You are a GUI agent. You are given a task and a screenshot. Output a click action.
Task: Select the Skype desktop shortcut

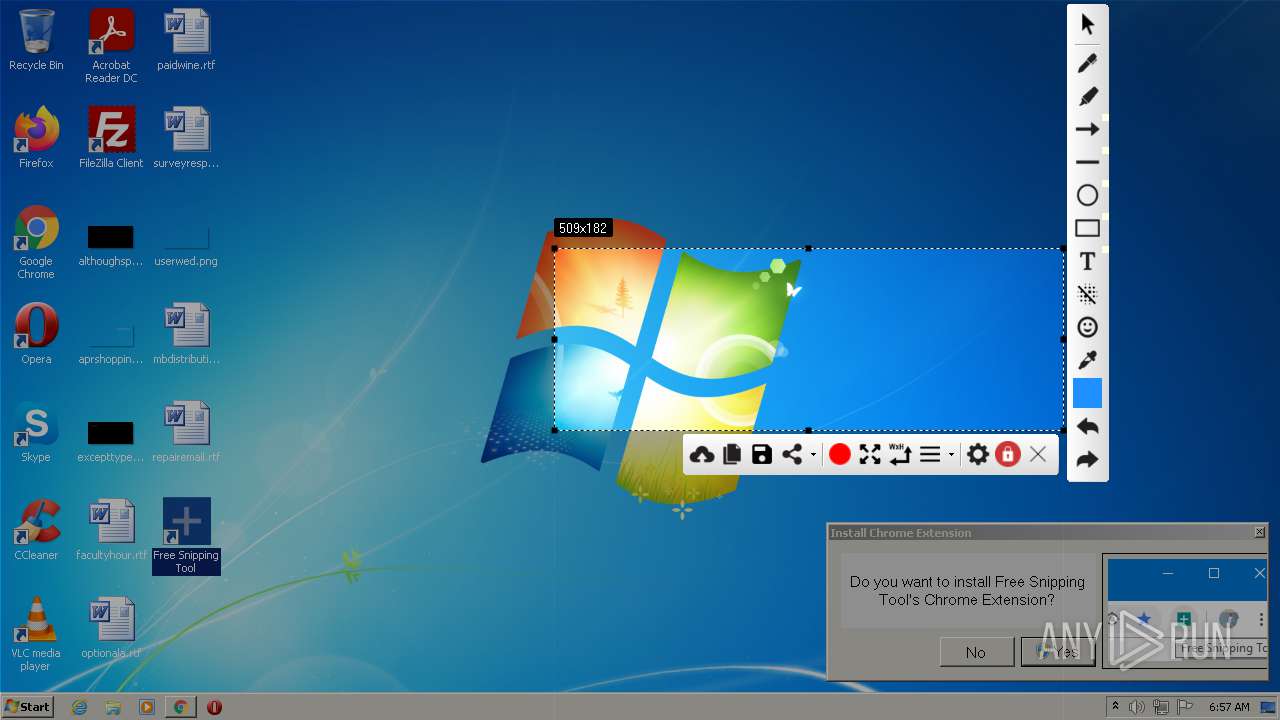point(36,432)
